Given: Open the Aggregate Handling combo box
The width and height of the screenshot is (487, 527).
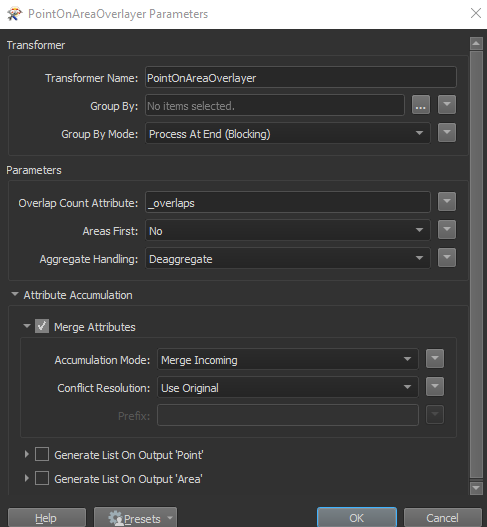Looking at the screenshot, I should [288, 258].
